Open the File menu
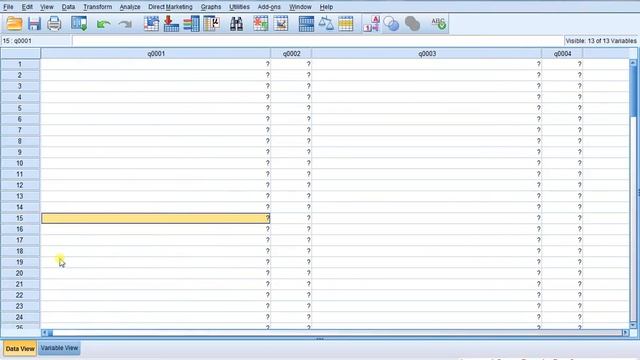 [x=8, y=7]
